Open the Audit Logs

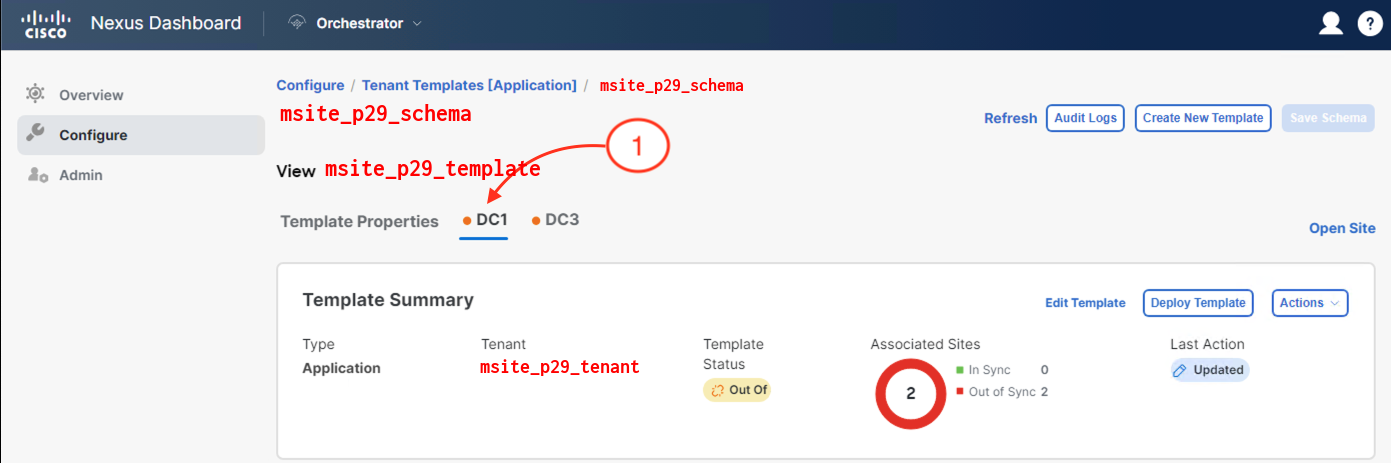(x=1086, y=118)
